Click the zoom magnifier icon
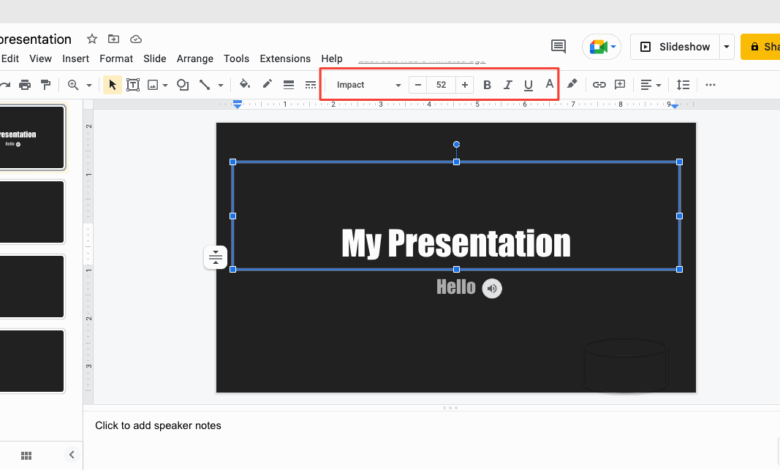The image size is (780, 470). [73, 85]
